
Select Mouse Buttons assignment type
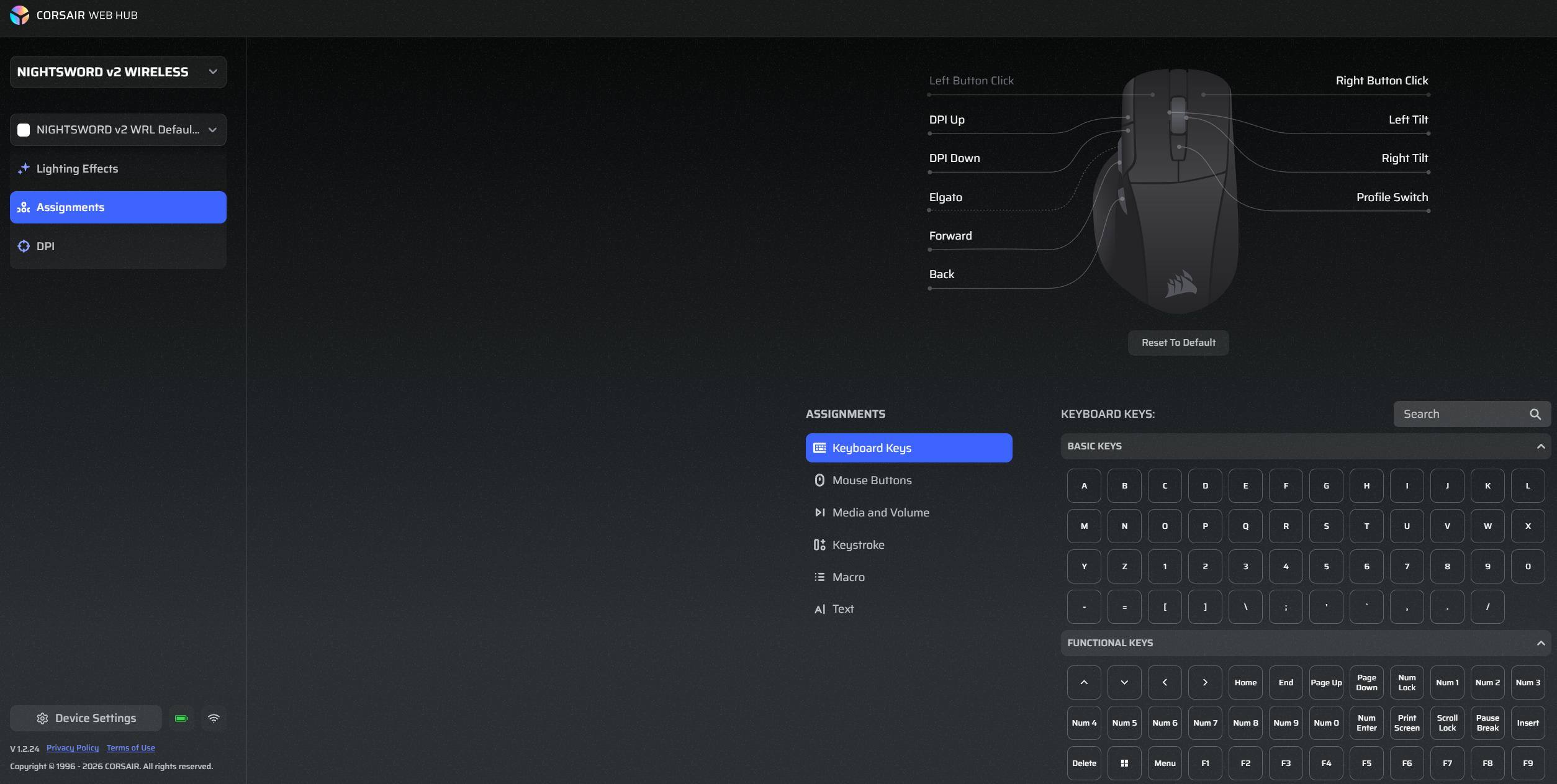(x=909, y=480)
